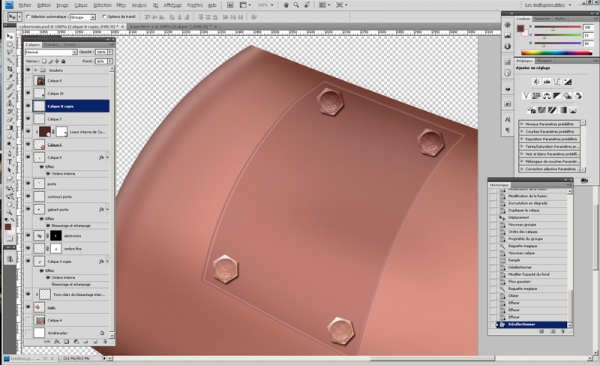Viewport: 600px width, 365px height.
Task: Add a Black & White adjustment
Action: tap(557, 96)
